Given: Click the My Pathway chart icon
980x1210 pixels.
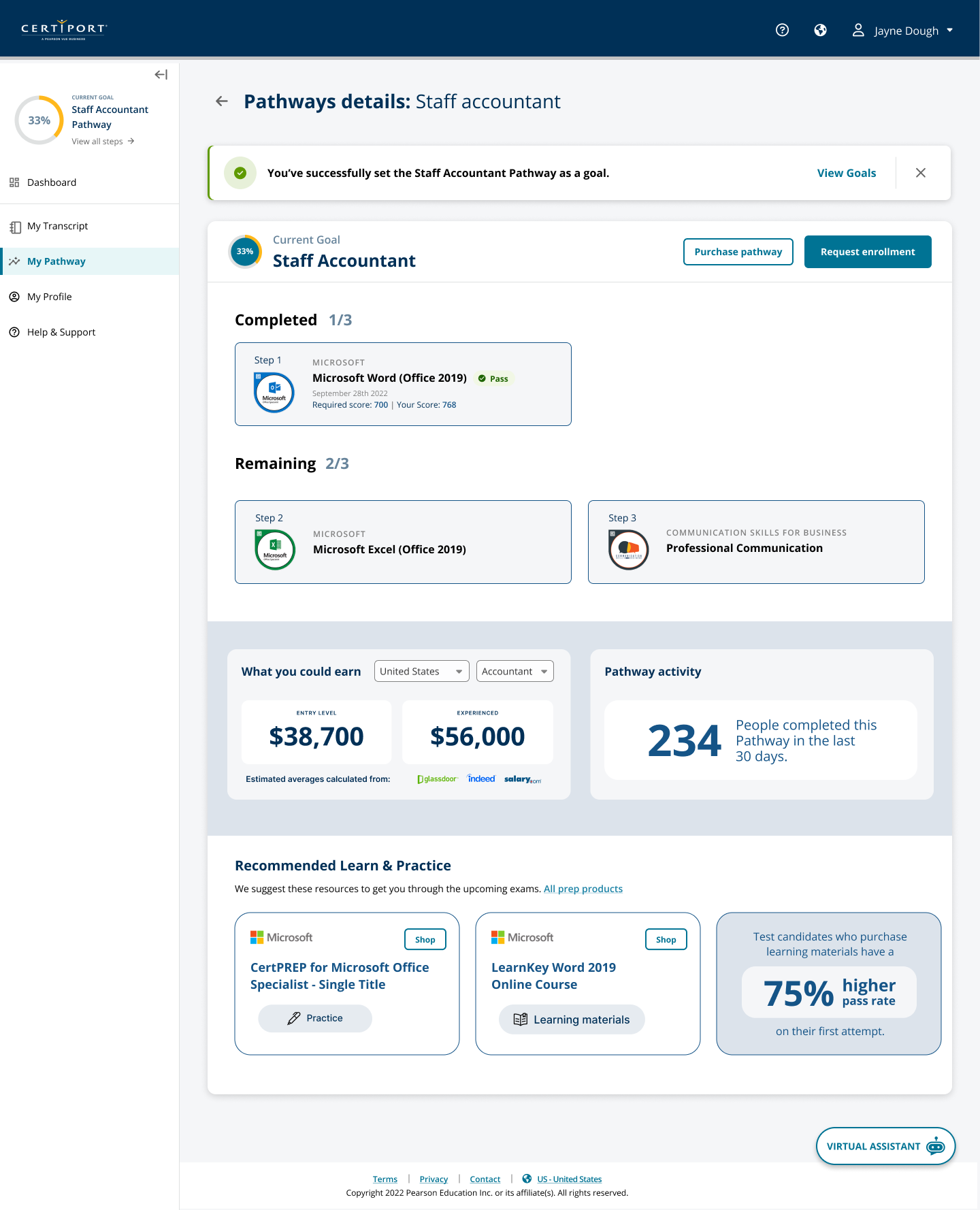Looking at the screenshot, I should point(14,261).
